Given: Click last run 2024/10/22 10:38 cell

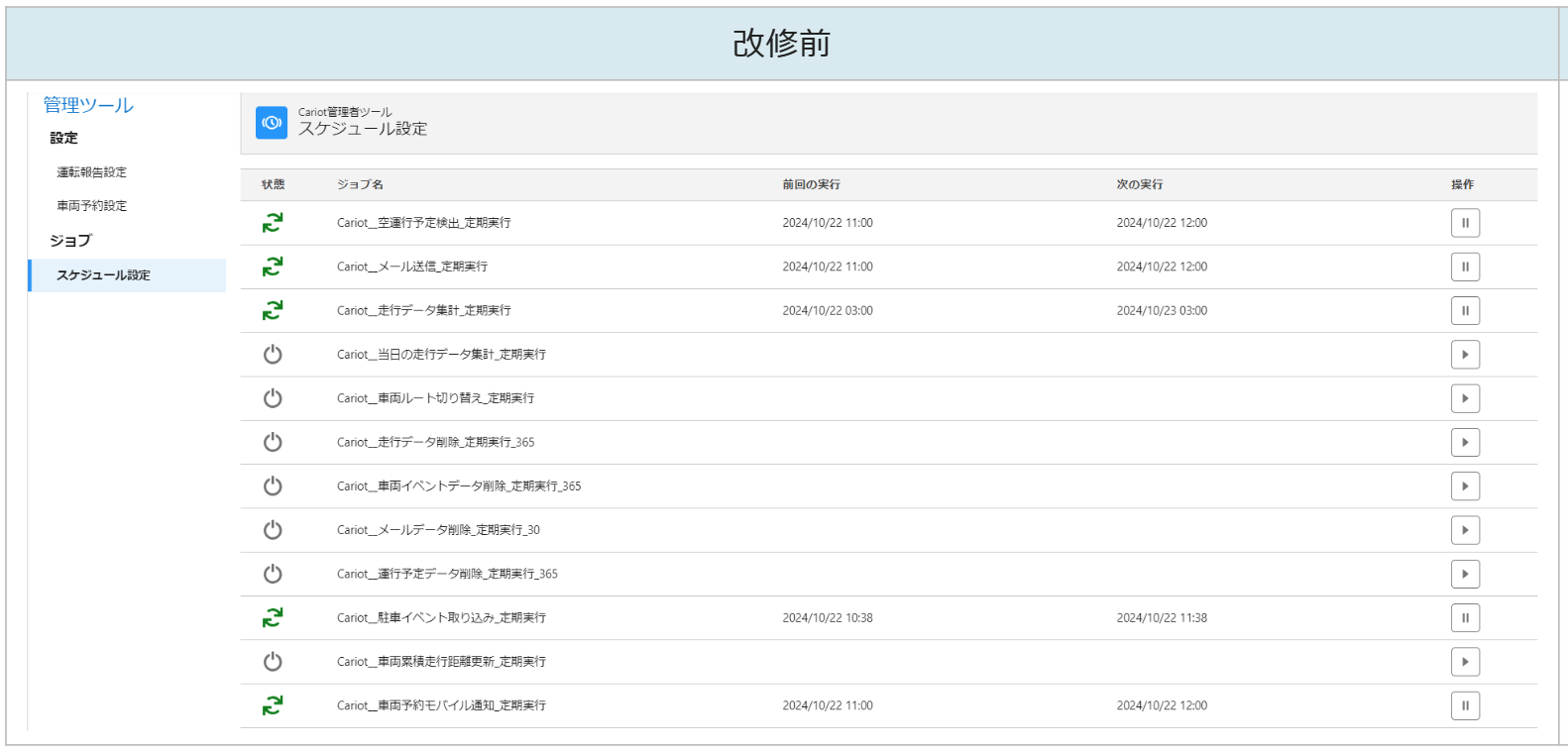Looking at the screenshot, I should [828, 618].
